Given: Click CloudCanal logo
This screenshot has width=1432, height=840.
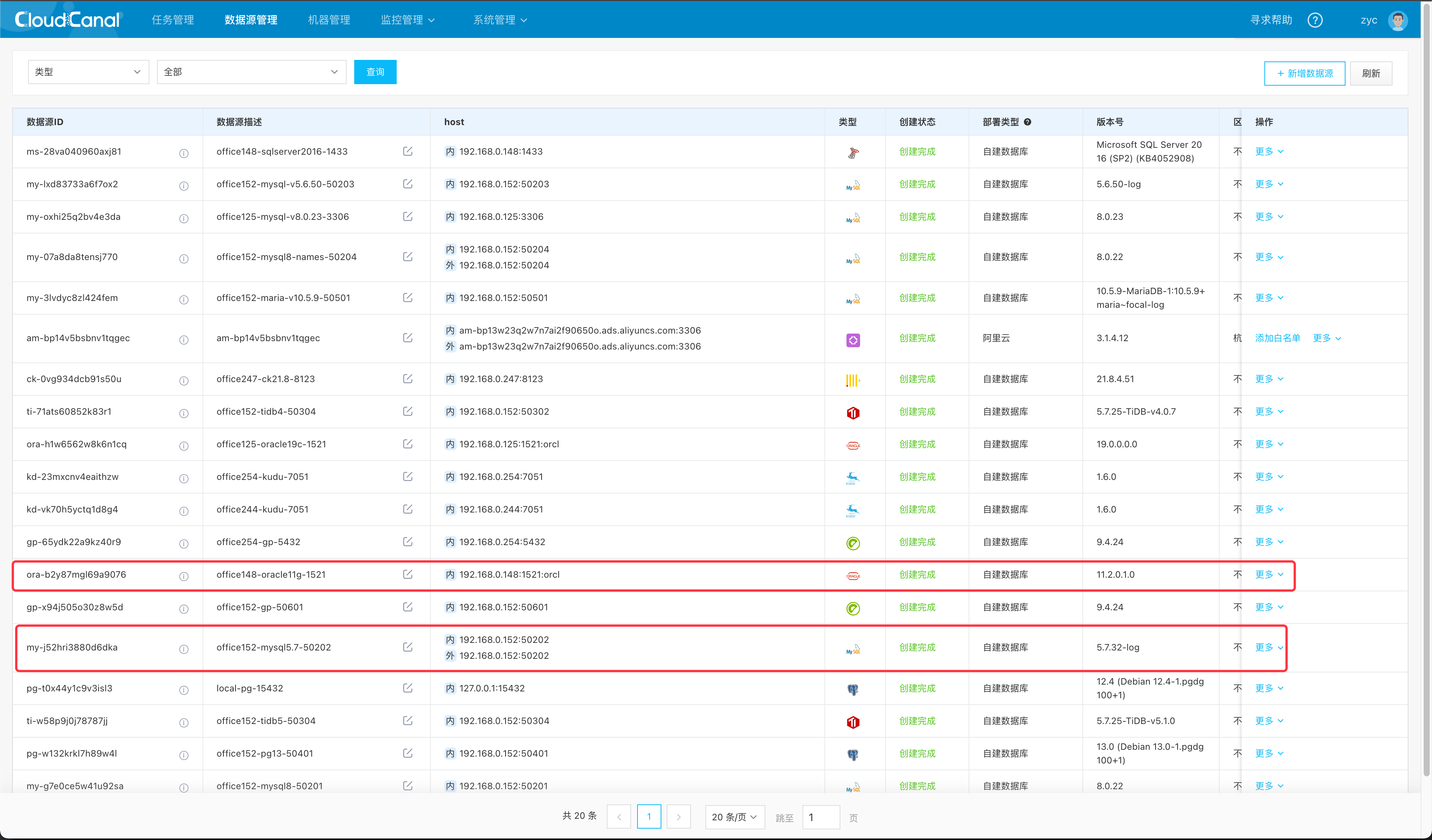Looking at the screenshot, I should click(67, 20).
